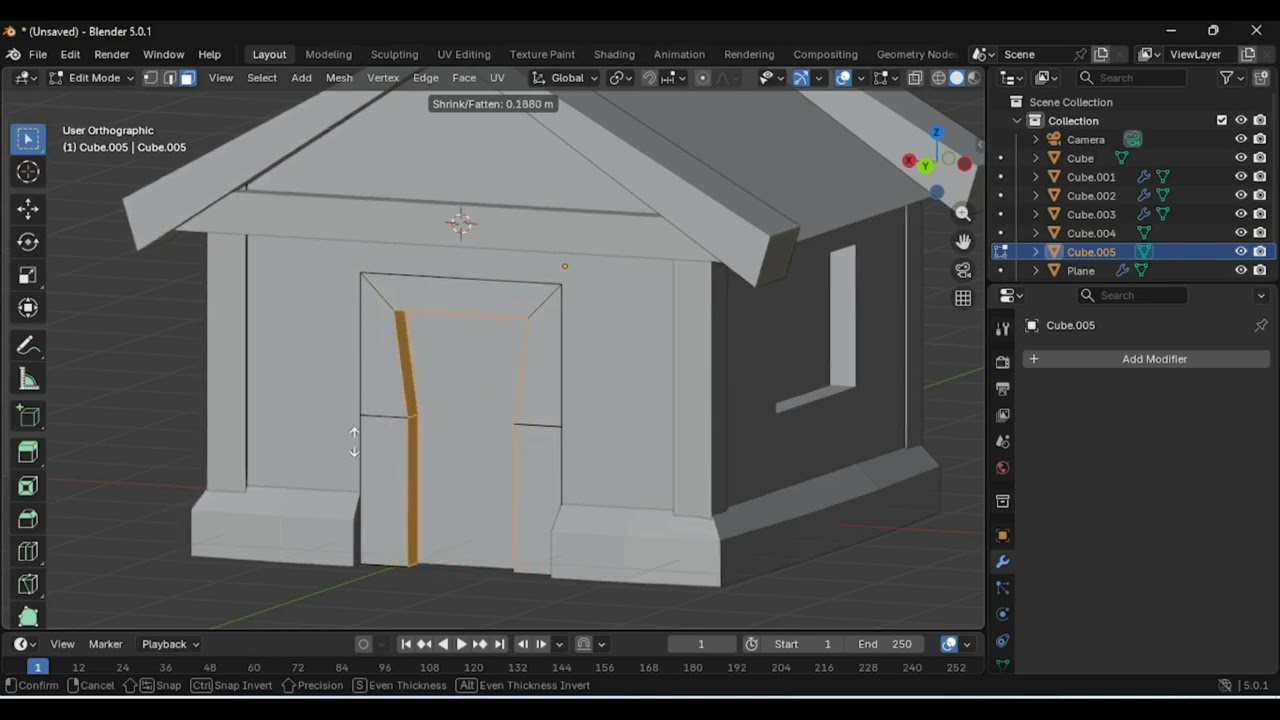Hide Cube.003 in viewport
Screen dimensions: 1280x720
[x=1241, y=214]
